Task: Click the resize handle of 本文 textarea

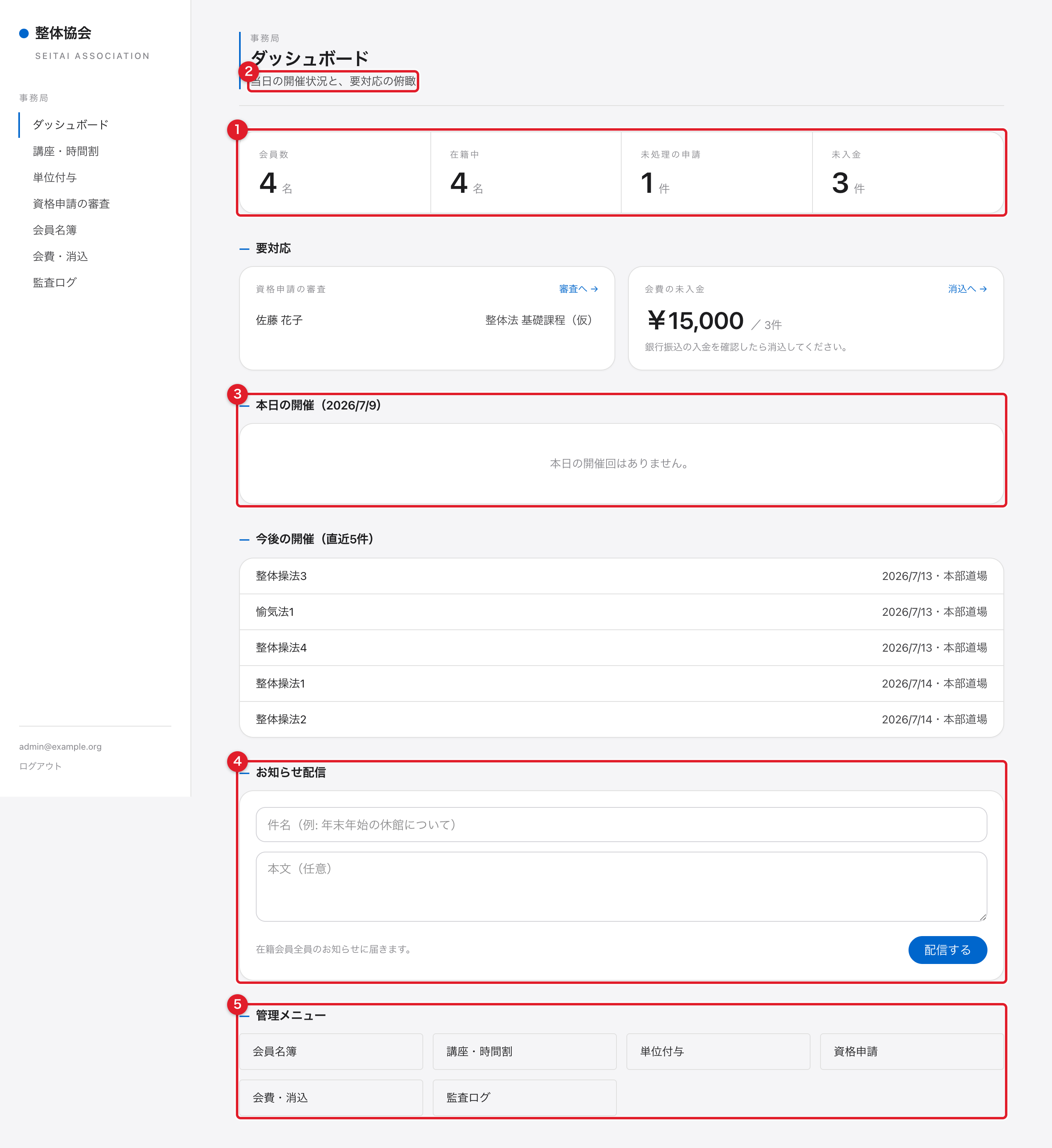Action: coord(983,916)
